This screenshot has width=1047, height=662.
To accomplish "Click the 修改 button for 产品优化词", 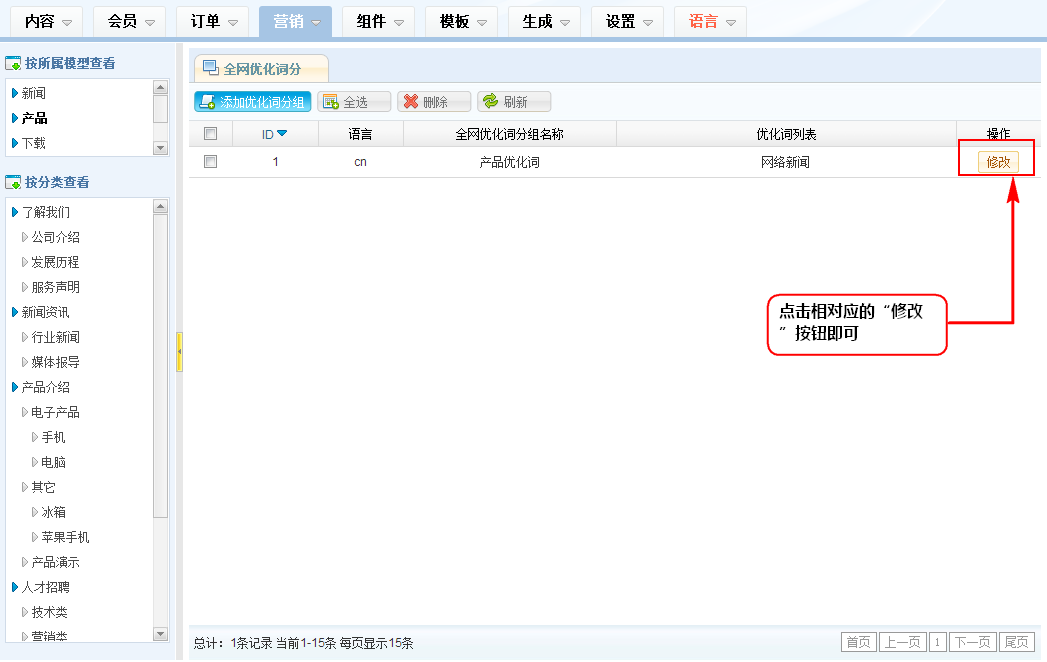I will [x=998, y=162].
